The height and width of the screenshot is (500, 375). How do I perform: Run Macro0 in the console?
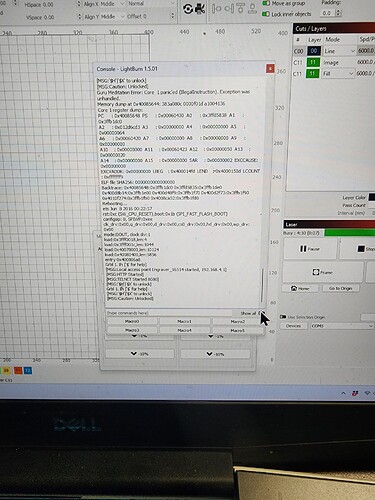coord(132,321)
